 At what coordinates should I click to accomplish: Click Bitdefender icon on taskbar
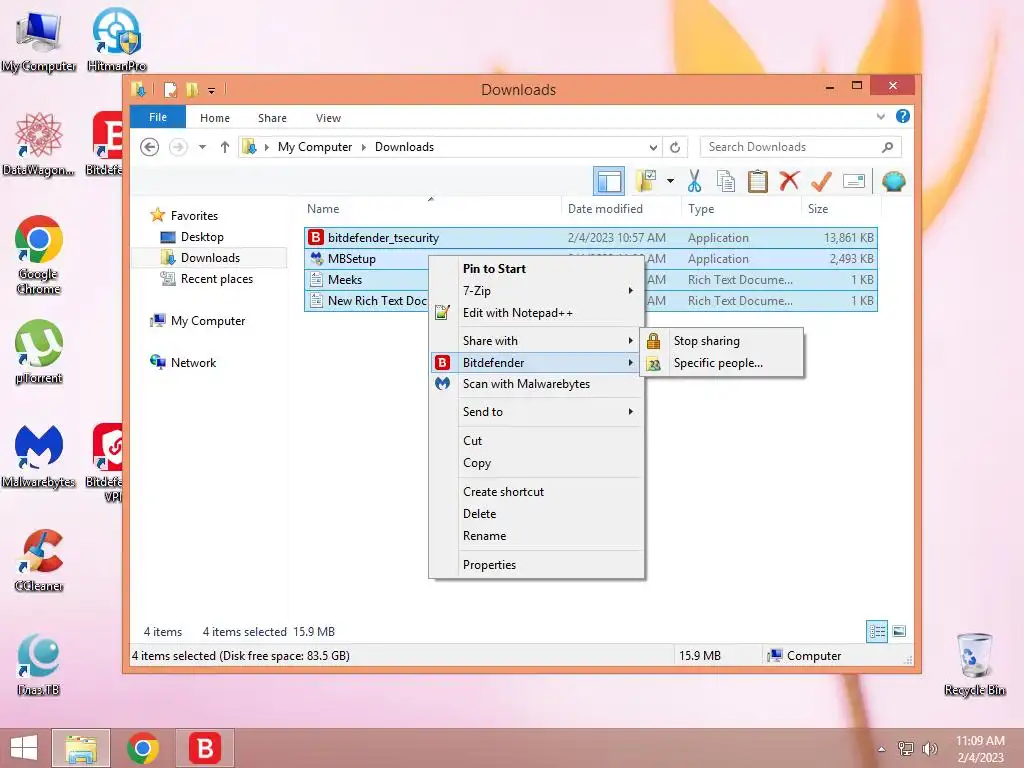pos(204,748)
